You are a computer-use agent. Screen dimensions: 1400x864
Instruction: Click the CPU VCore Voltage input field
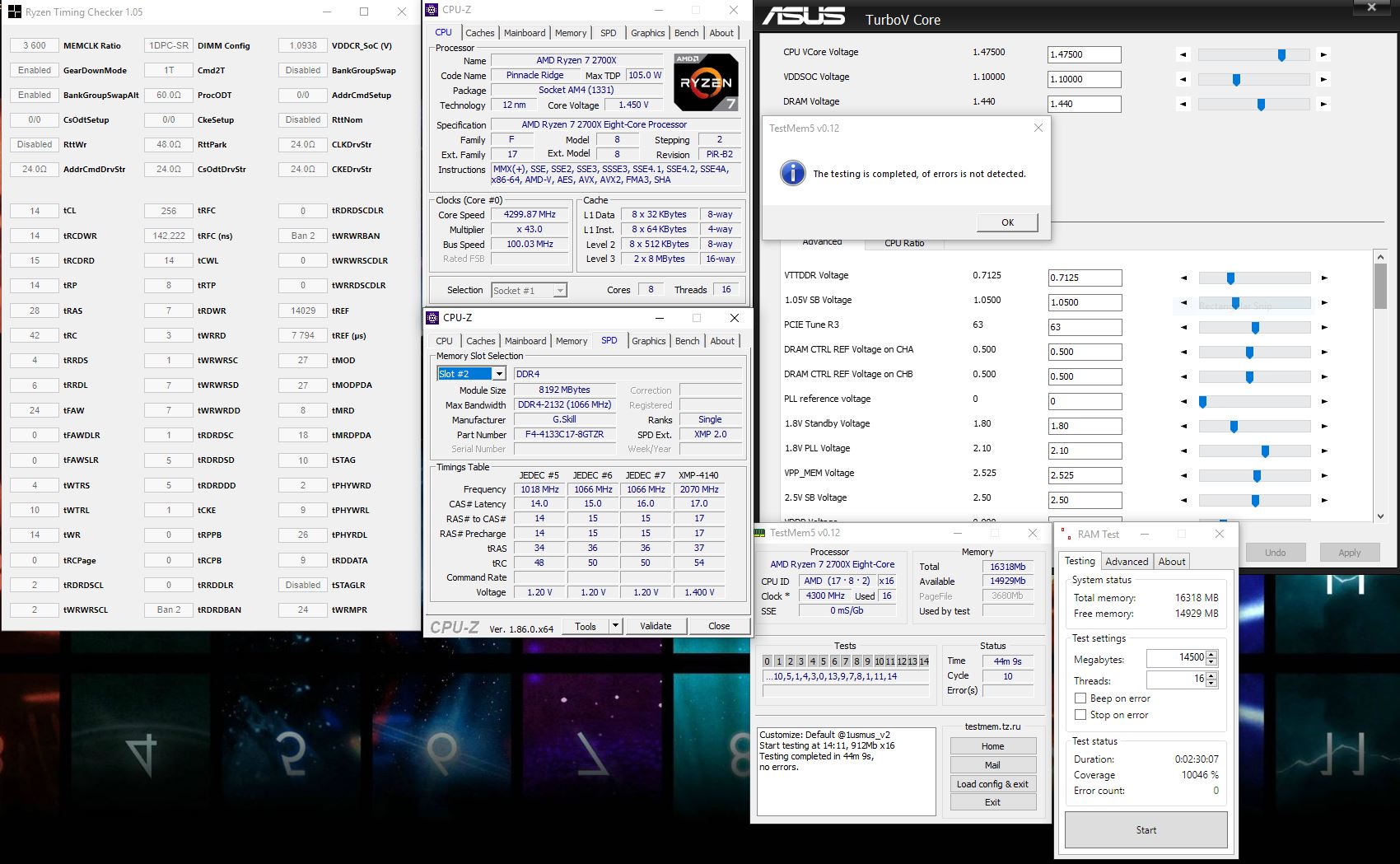pos(1084,54)
